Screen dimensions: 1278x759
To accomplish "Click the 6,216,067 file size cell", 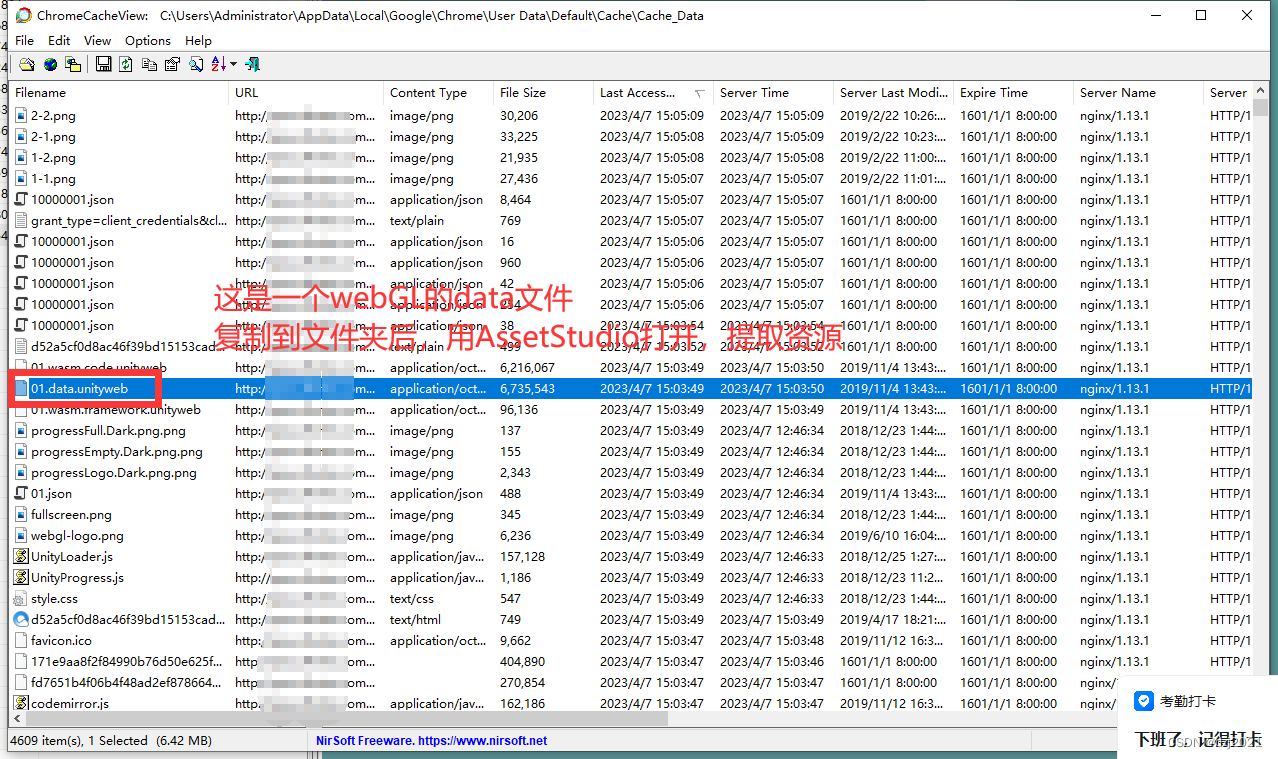I will [x=527, y=367].
